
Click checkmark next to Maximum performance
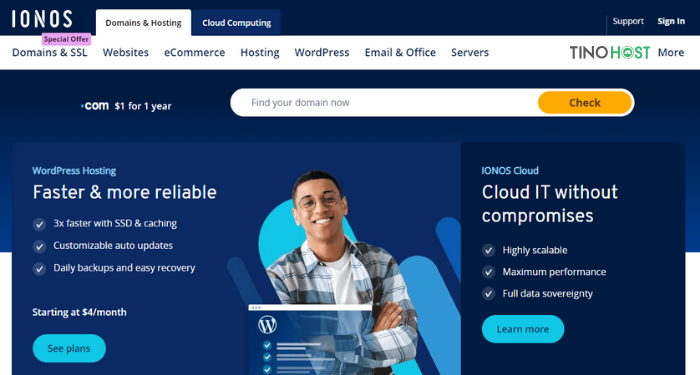488,272
